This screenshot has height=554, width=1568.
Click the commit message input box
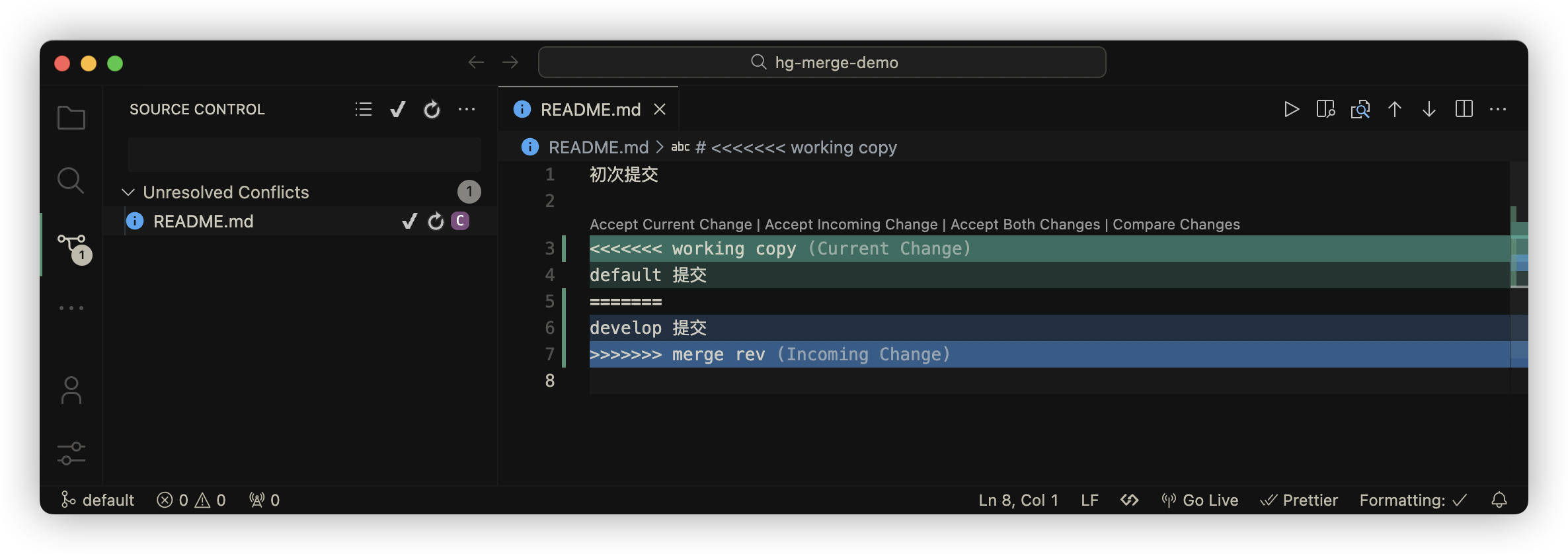click(x=304, y=155)
